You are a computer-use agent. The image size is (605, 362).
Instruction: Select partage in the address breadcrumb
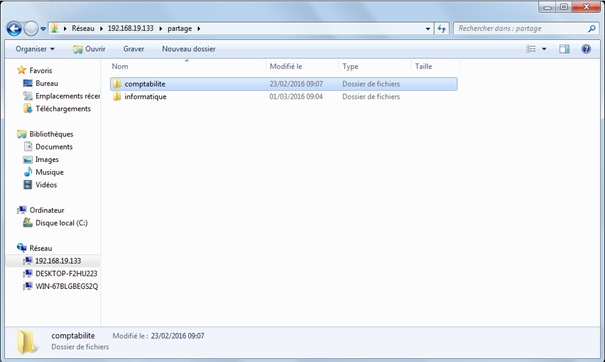(x=179, y=29)
